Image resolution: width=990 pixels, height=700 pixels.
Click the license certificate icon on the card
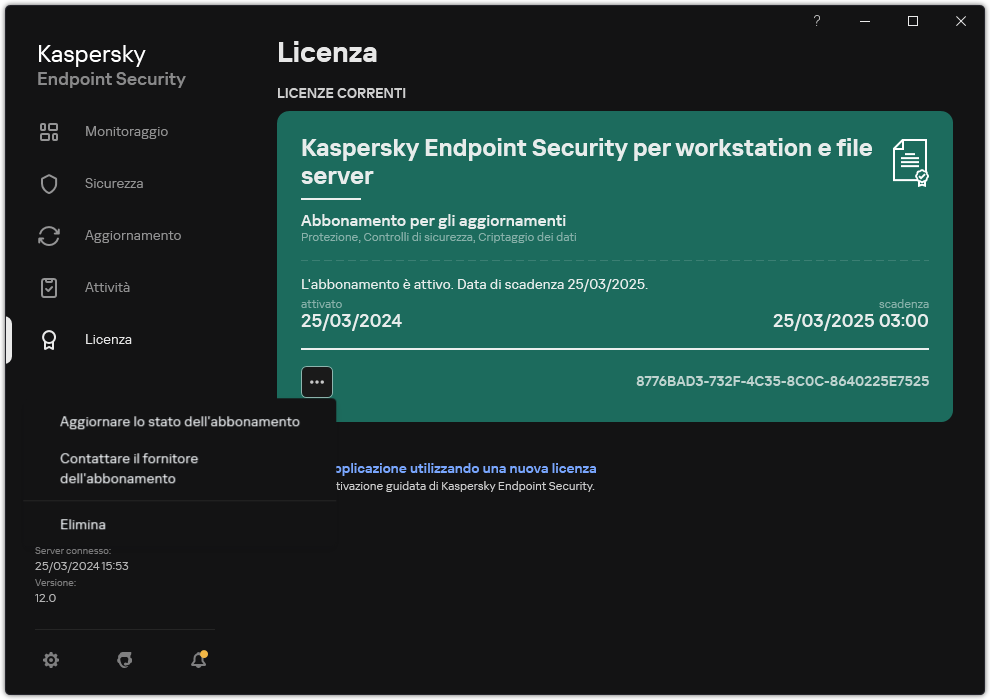911,162
